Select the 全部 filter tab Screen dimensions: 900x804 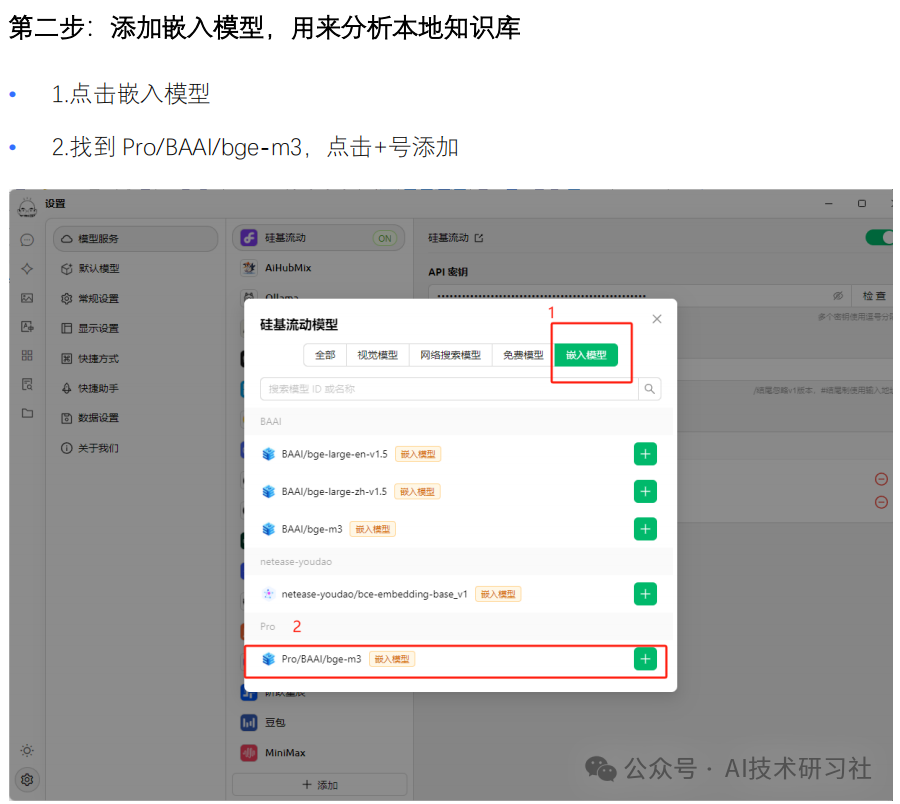(x=325, y=355)
